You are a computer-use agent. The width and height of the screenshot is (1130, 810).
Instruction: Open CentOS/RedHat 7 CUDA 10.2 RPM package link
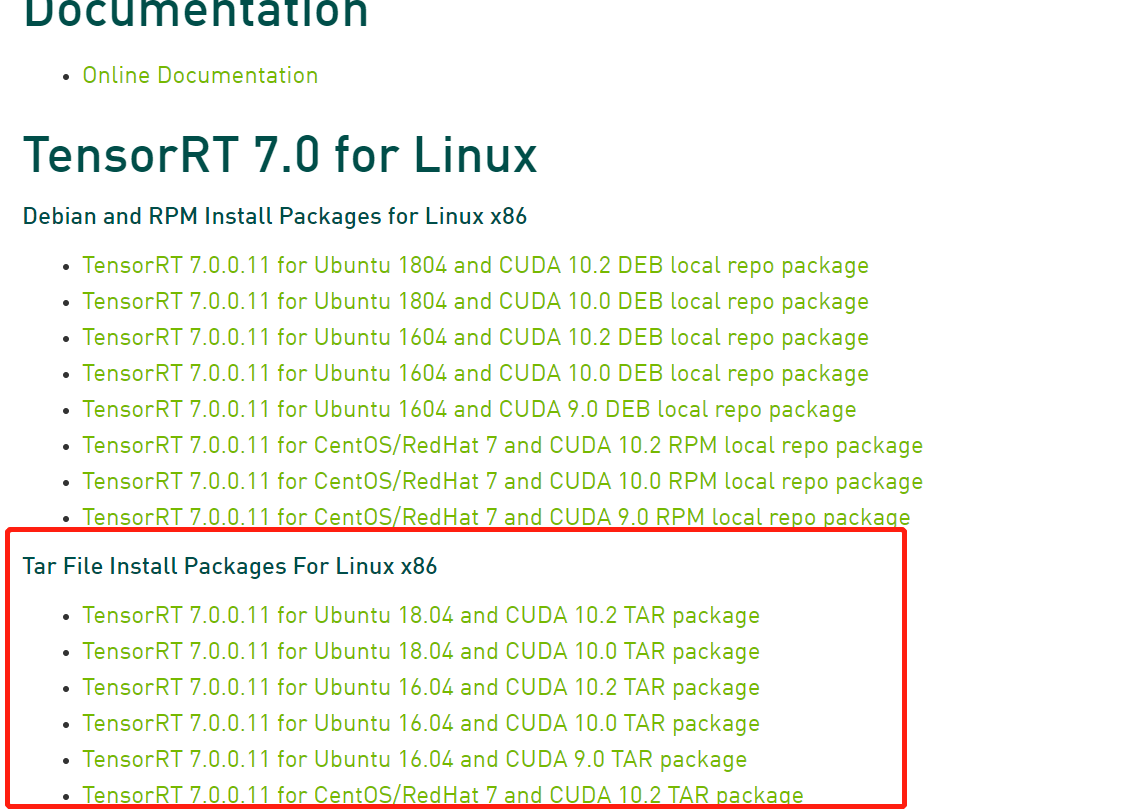[x=502, y=445]
